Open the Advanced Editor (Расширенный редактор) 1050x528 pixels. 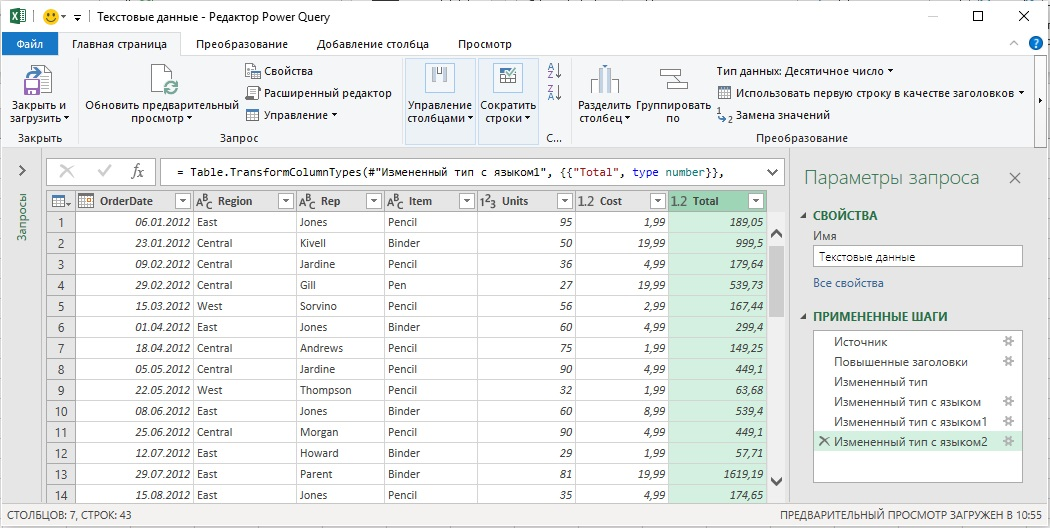tap(318, 93)
